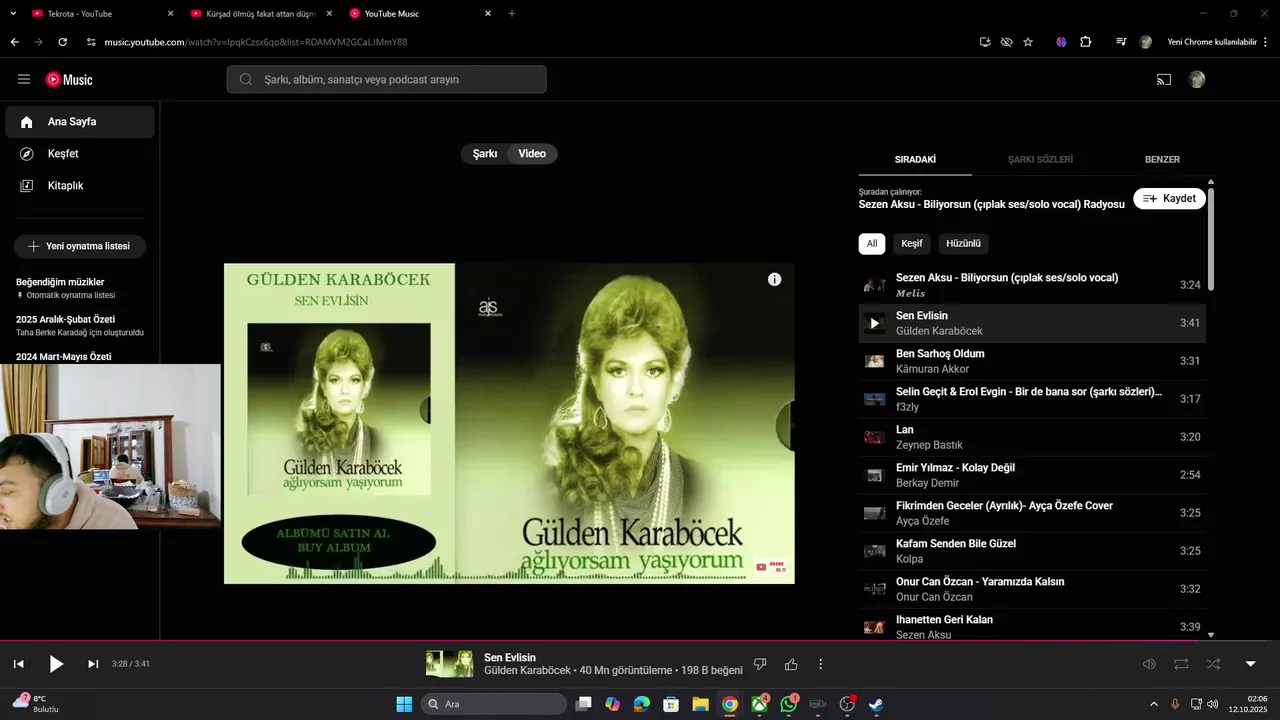Open the Windows Start menu
This screenshot has height=720, width=1280.
coord(404,704)
